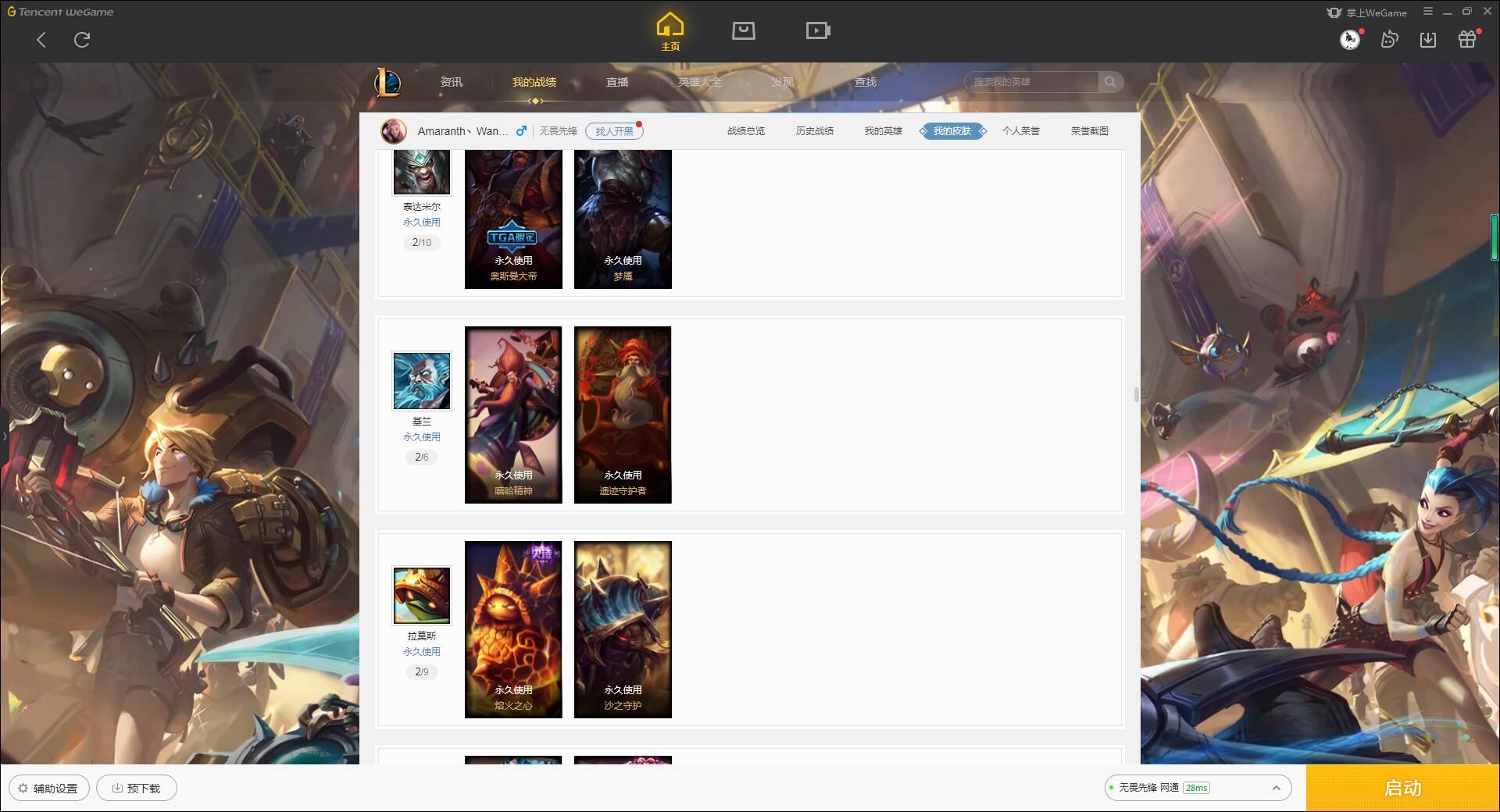Open the 主页 home icon
This screenshot has width=1500, height=812.
pos(670,32)
